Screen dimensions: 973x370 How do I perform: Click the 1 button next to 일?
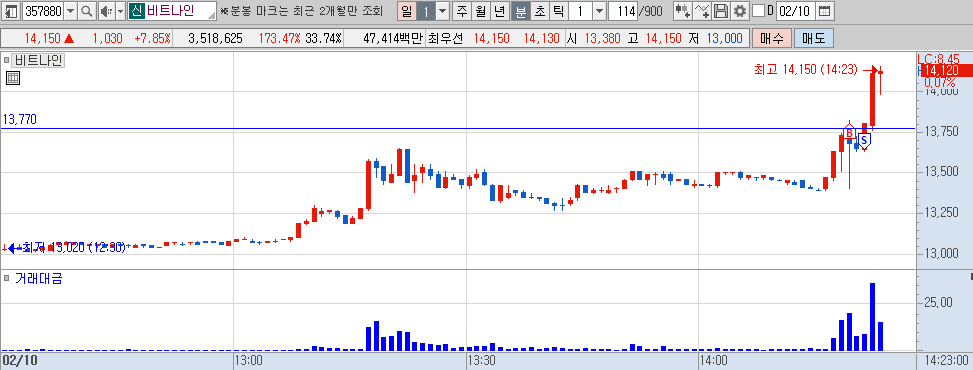click(x=425, y=11)
